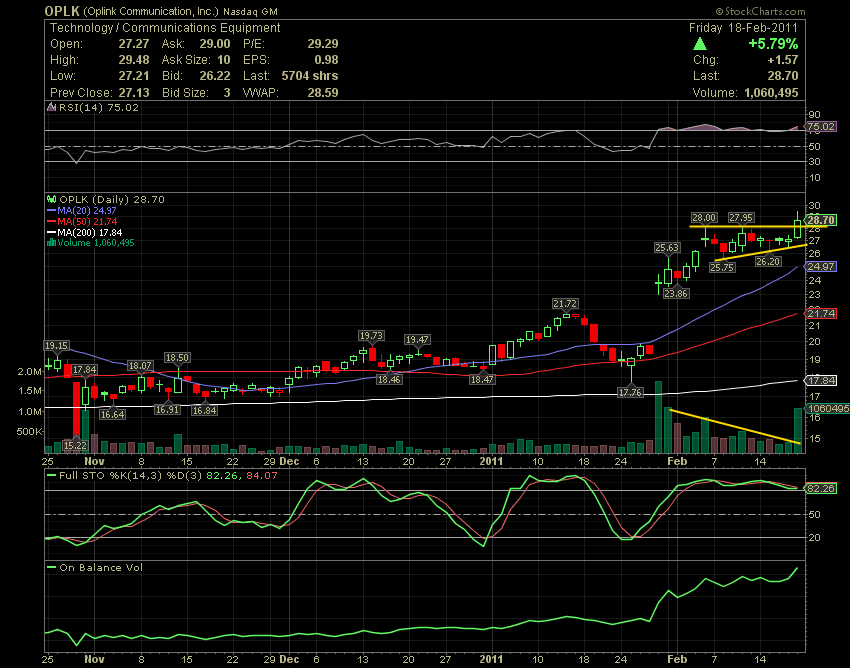Click the 28.00 peak price label
This screenshot has width=850, height=668.
704,217
